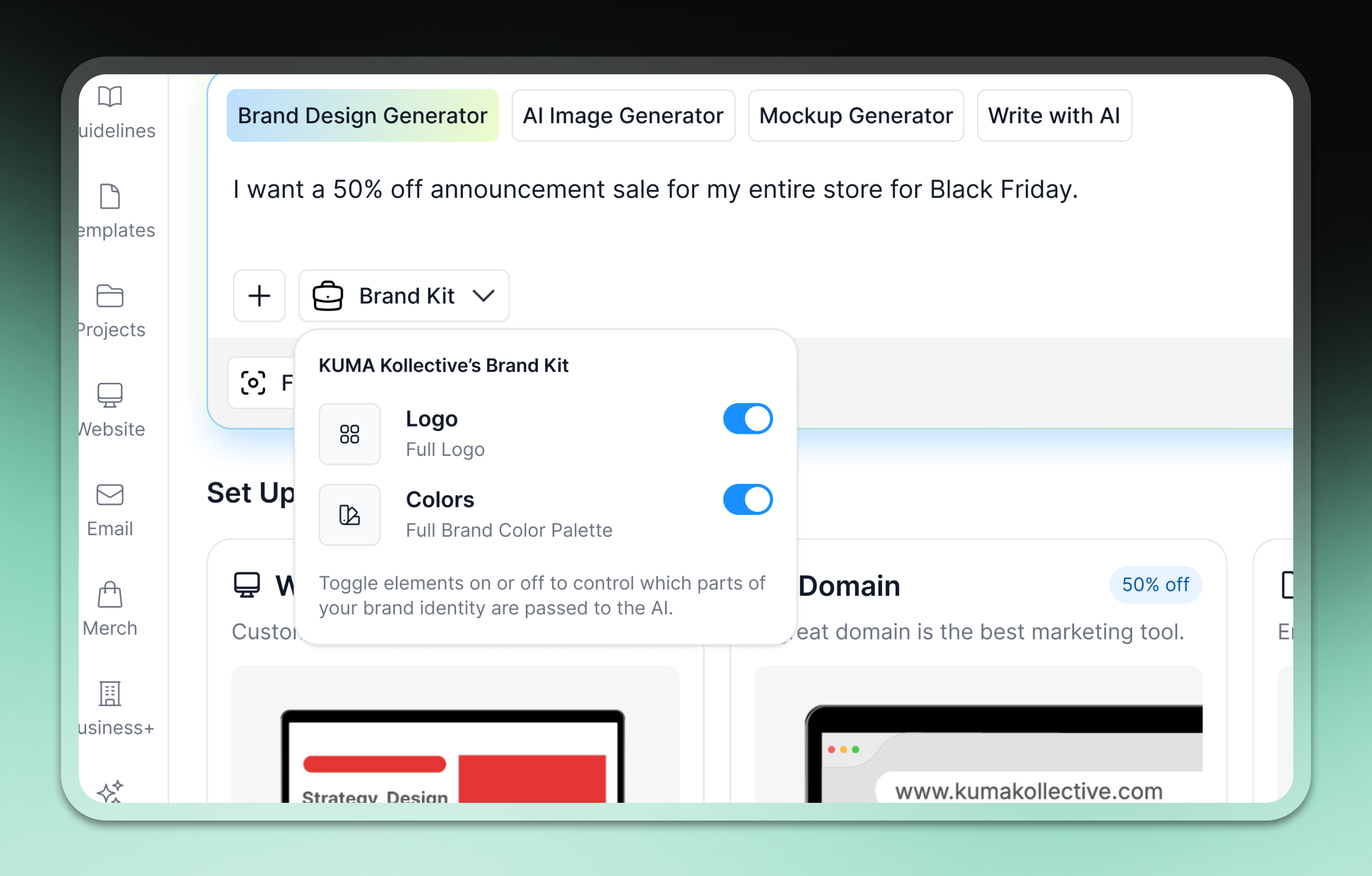Click the domain browser mockup thumbnail
Viewport: 1372px width, 876px height.
[978, 735]
